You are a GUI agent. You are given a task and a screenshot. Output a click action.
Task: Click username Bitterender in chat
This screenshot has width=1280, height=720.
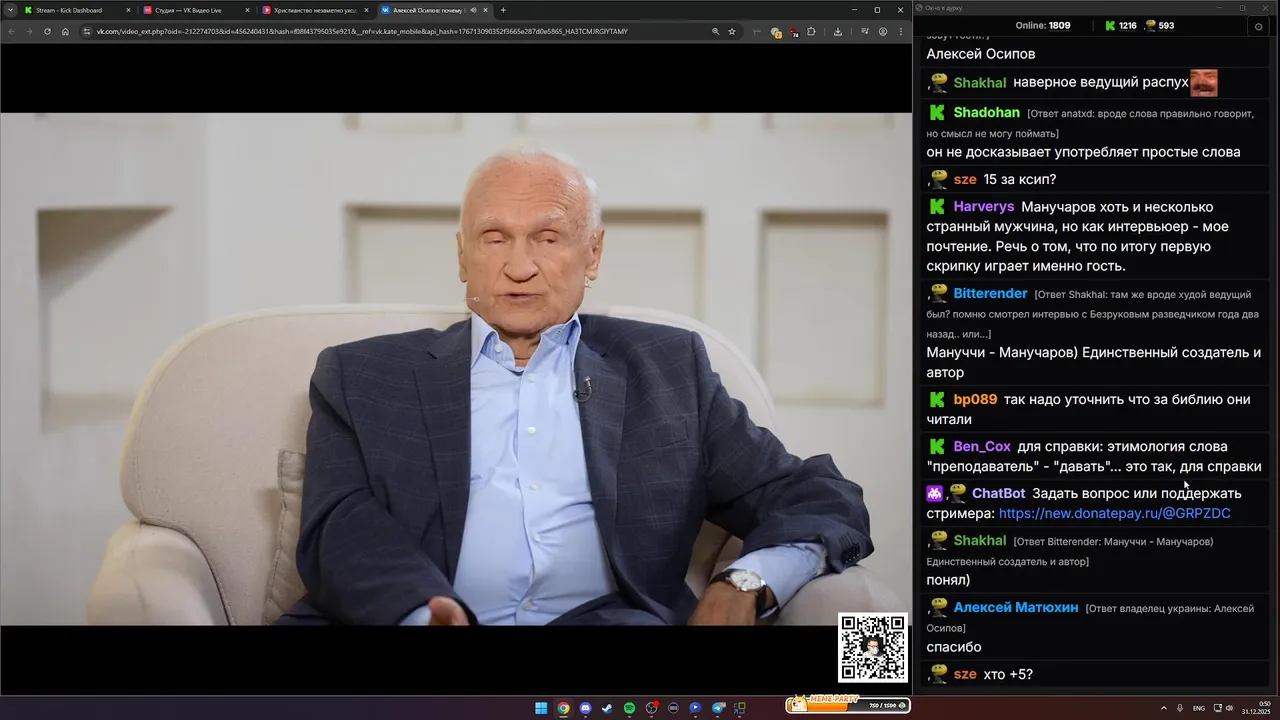click(x=990, y=293)
